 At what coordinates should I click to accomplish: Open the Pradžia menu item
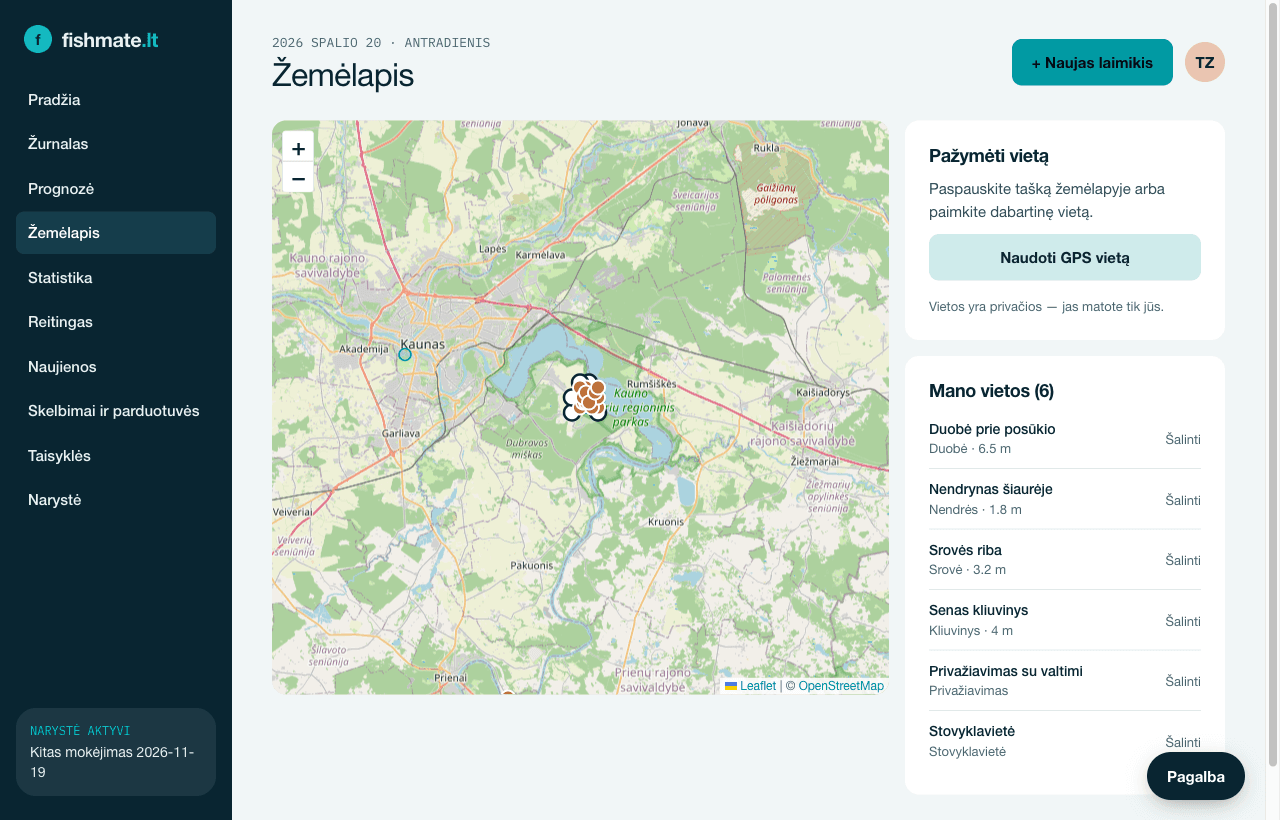116,100
